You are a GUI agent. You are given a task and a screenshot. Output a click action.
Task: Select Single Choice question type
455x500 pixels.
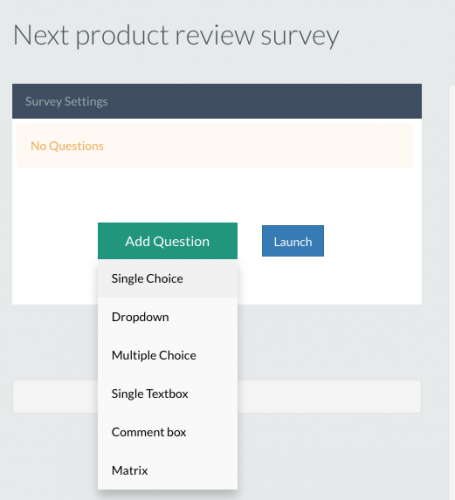pyautogui.click(x=168, y=279)
